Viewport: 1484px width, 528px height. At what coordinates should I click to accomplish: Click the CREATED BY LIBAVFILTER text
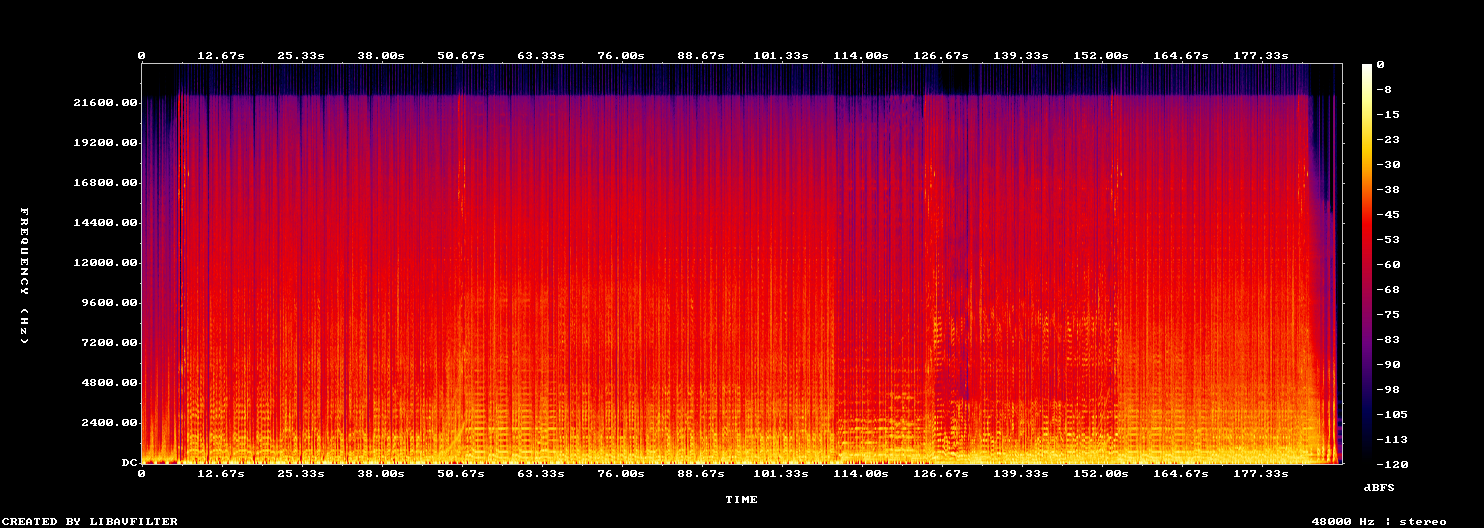[90, 521]
